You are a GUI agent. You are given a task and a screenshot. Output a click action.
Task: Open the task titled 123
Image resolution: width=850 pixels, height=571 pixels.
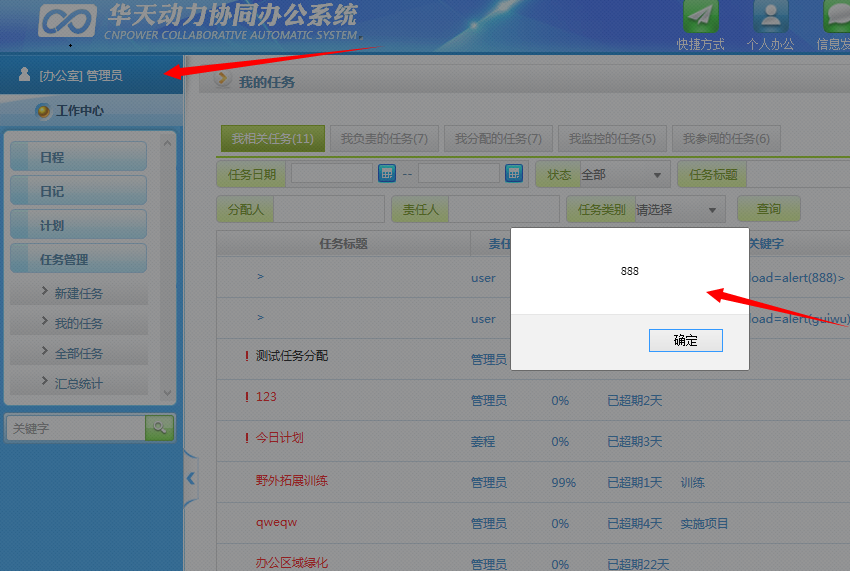pos(266,397)
